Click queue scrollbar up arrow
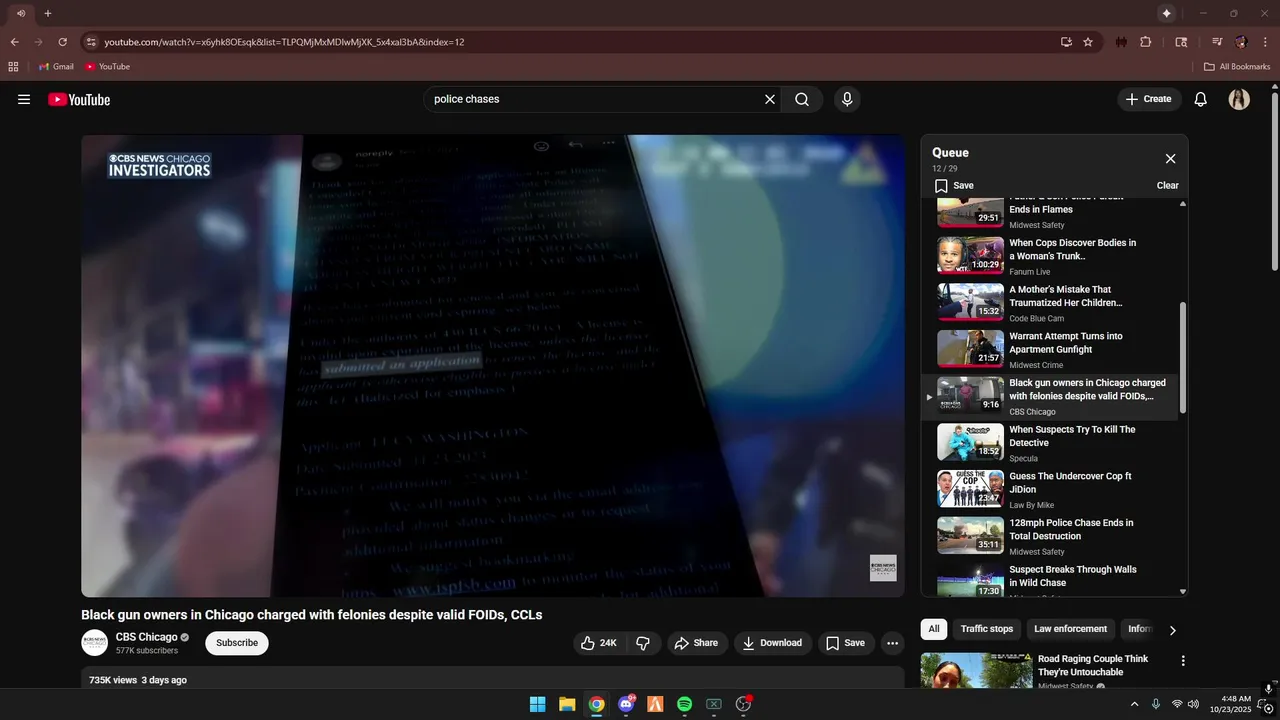 click(1183, 204)
